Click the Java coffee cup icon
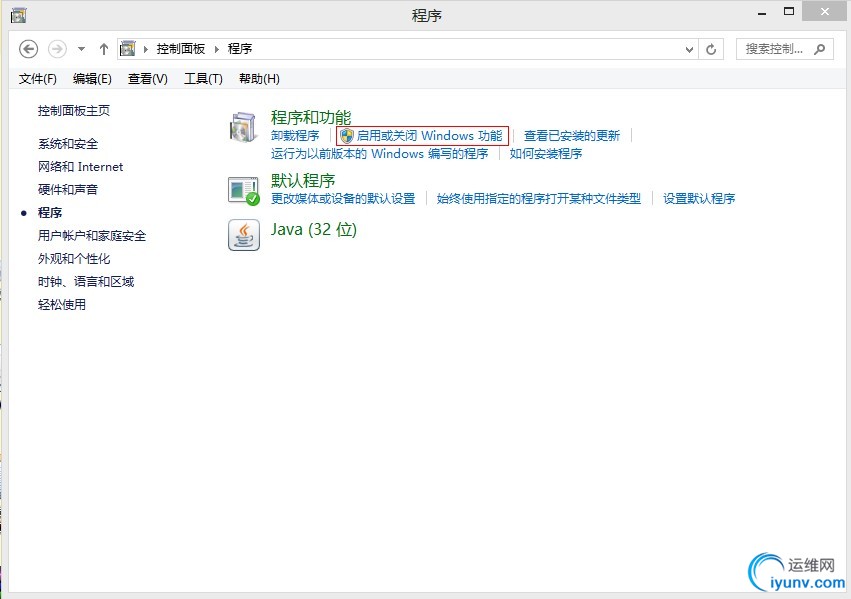851x599 pixels. [x=244, y=235]
